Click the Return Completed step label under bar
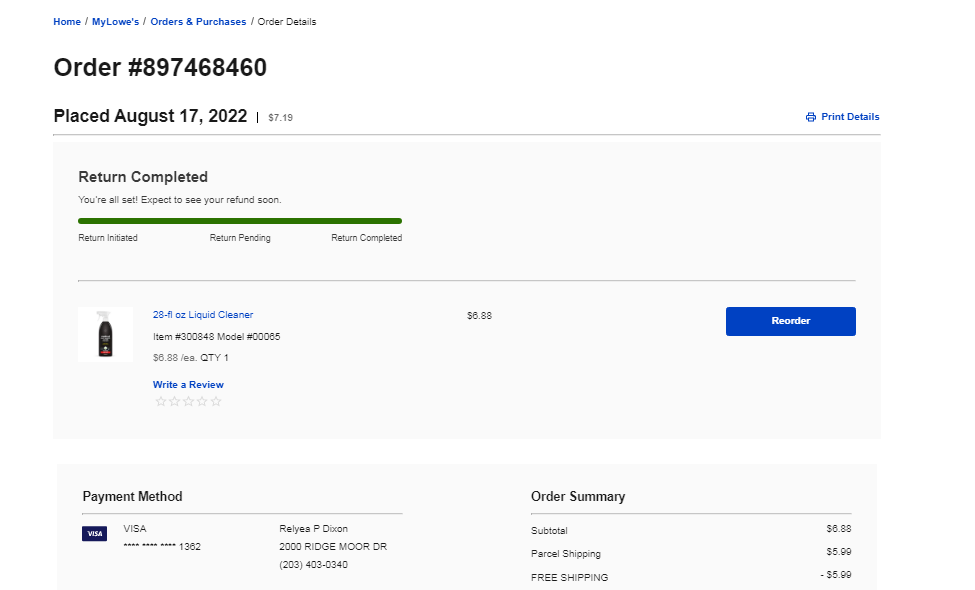Viewport: 975px width, 590px height. click(366, 237)
